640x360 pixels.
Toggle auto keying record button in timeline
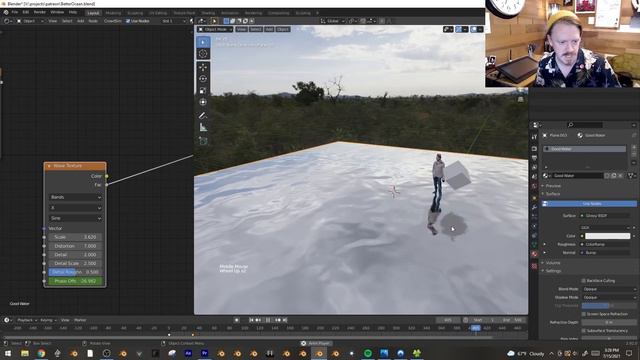[x=237, y=320]
